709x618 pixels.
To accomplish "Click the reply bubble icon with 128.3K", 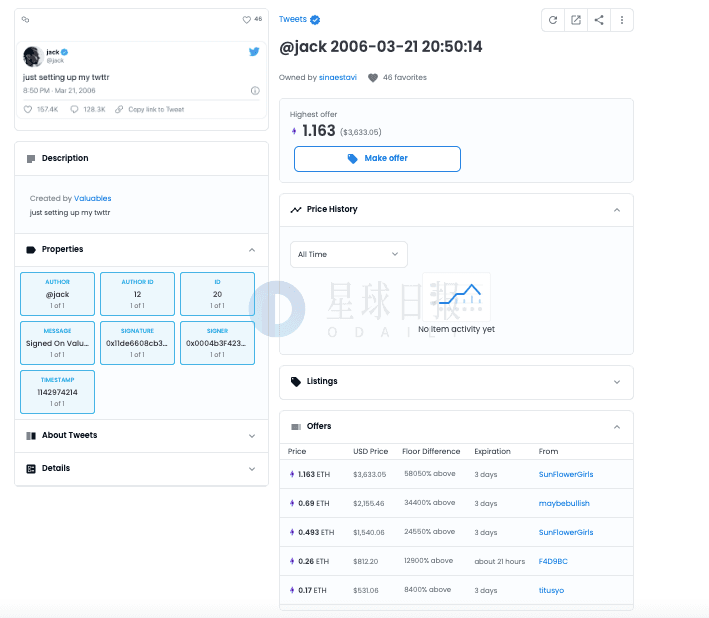I will [x=74, y=109].
